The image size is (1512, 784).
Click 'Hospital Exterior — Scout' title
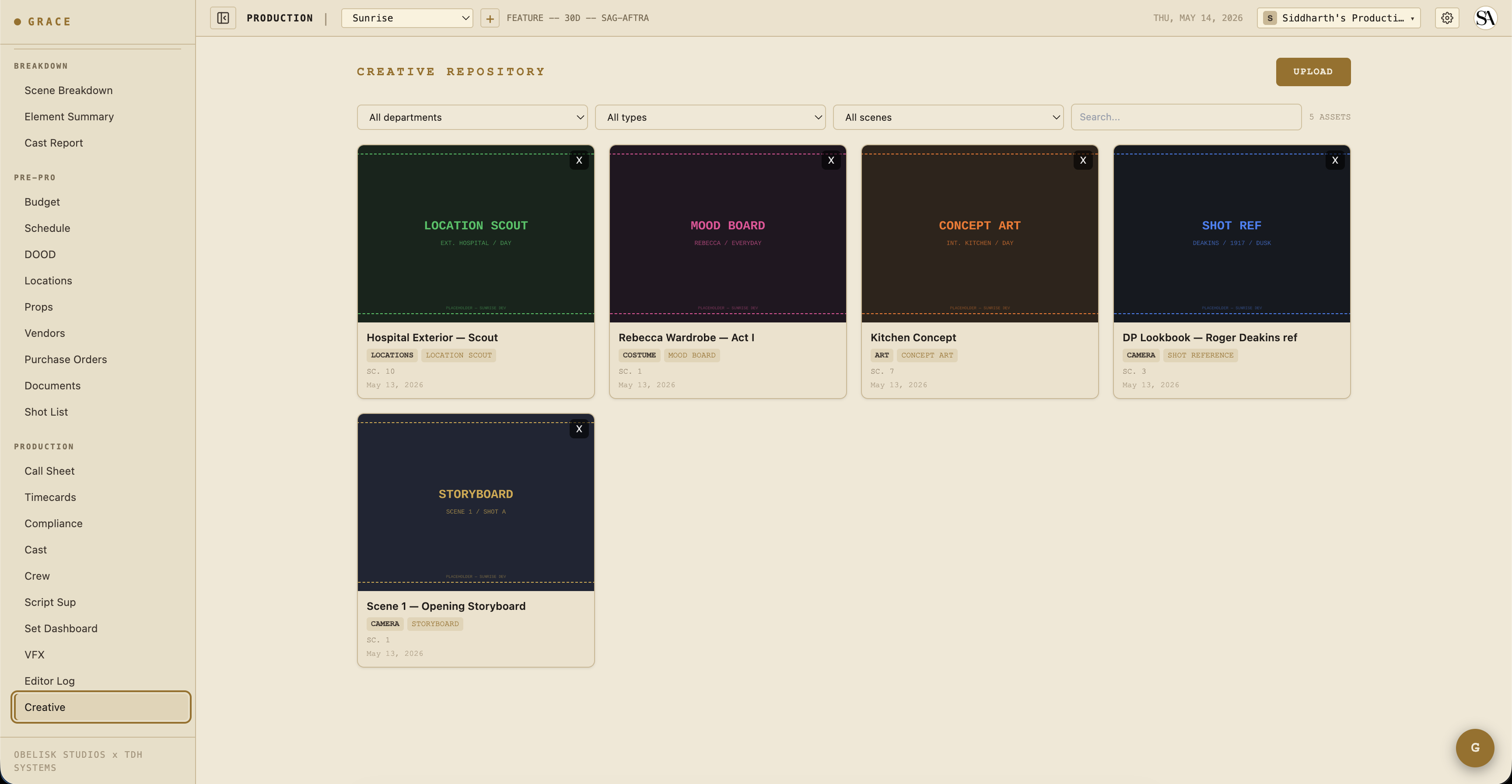click(432, 337)
